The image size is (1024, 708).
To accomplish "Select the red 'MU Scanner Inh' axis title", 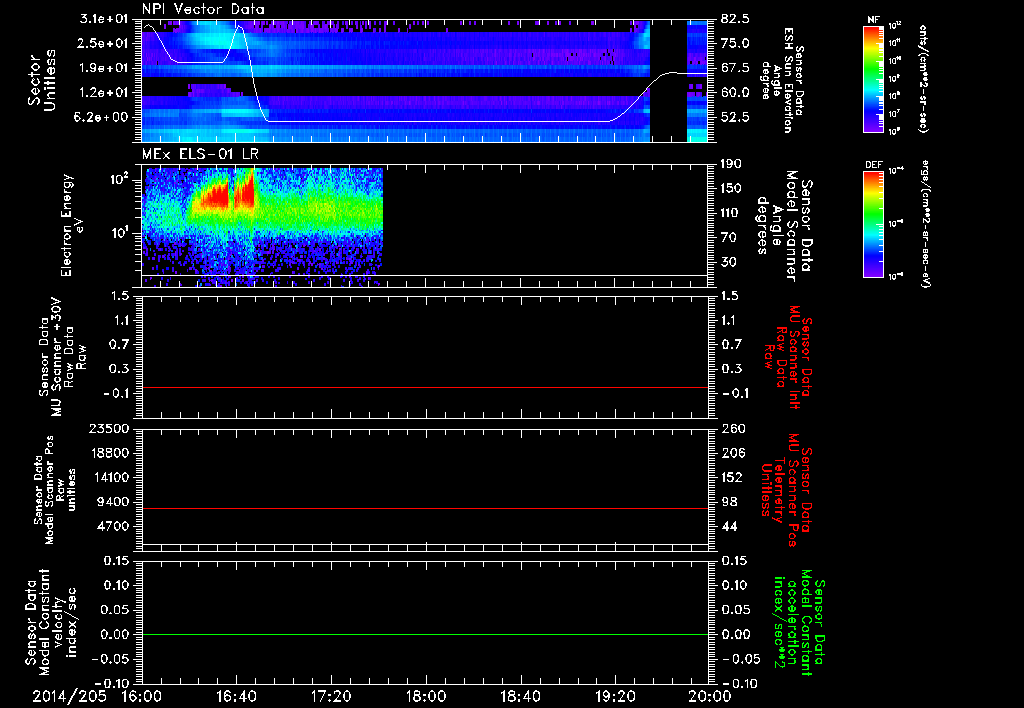I will (x=788, y=357).
